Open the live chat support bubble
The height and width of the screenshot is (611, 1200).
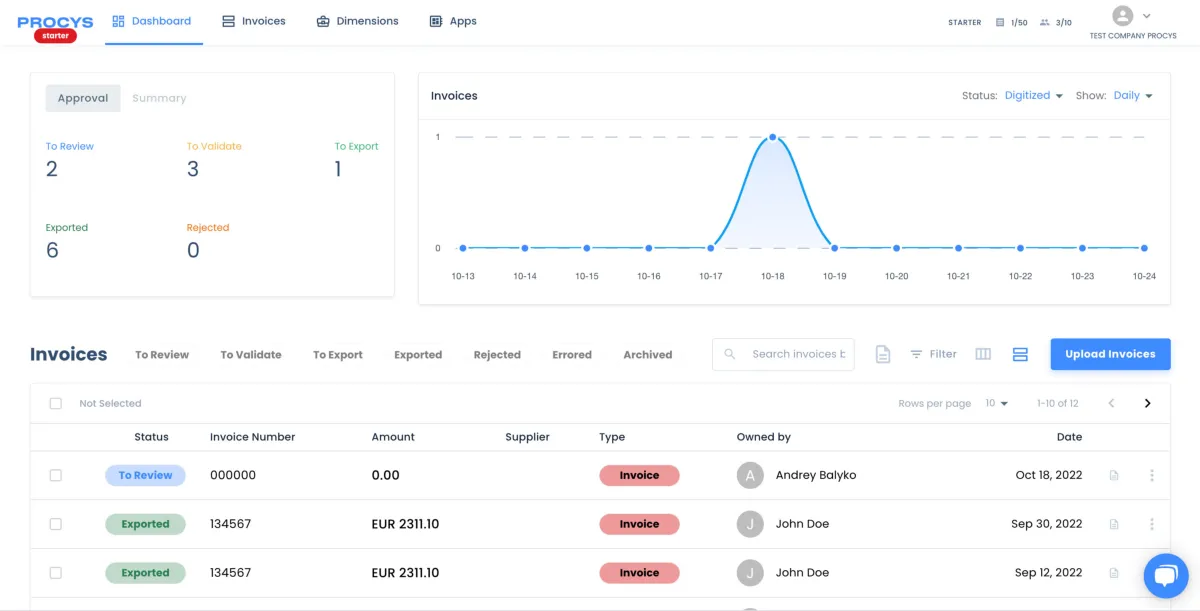pos(1164,575)
